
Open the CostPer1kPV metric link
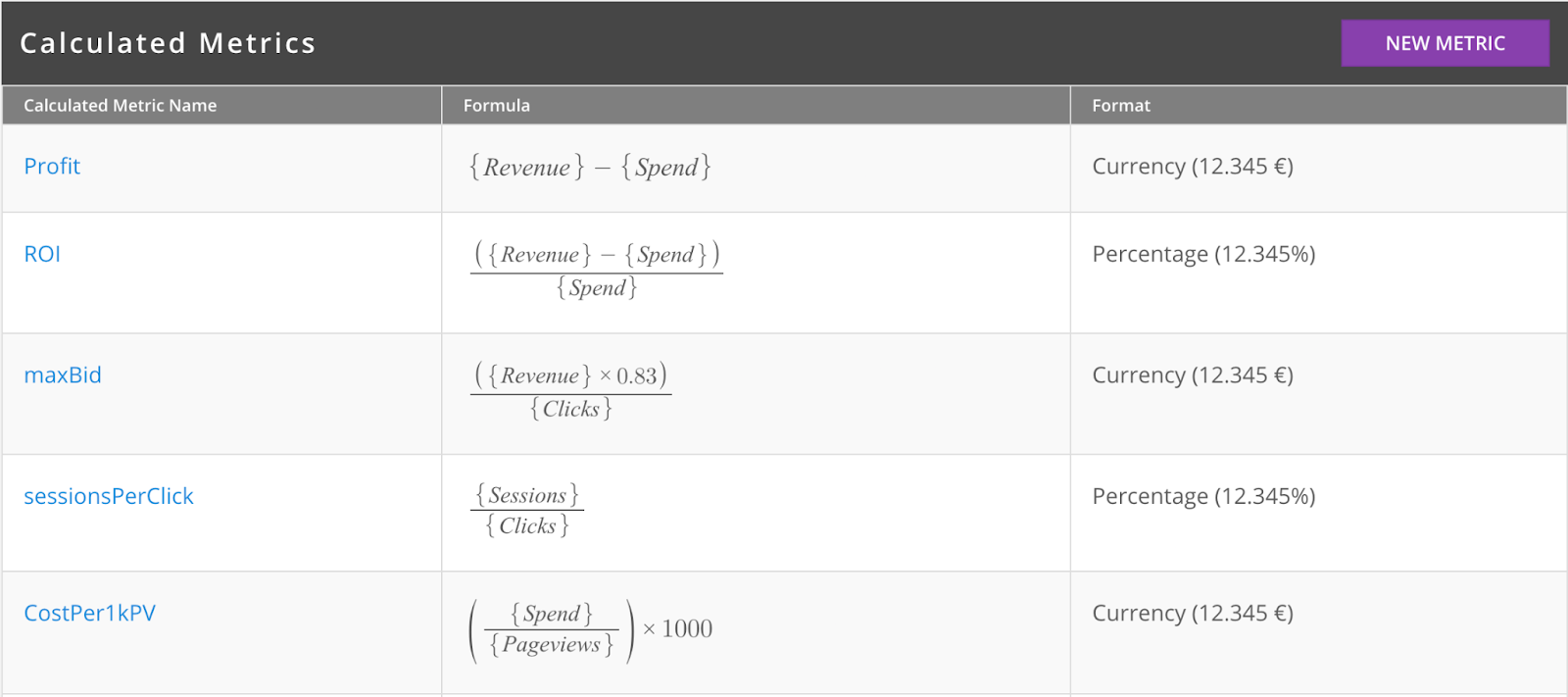[x=90, y=613]
